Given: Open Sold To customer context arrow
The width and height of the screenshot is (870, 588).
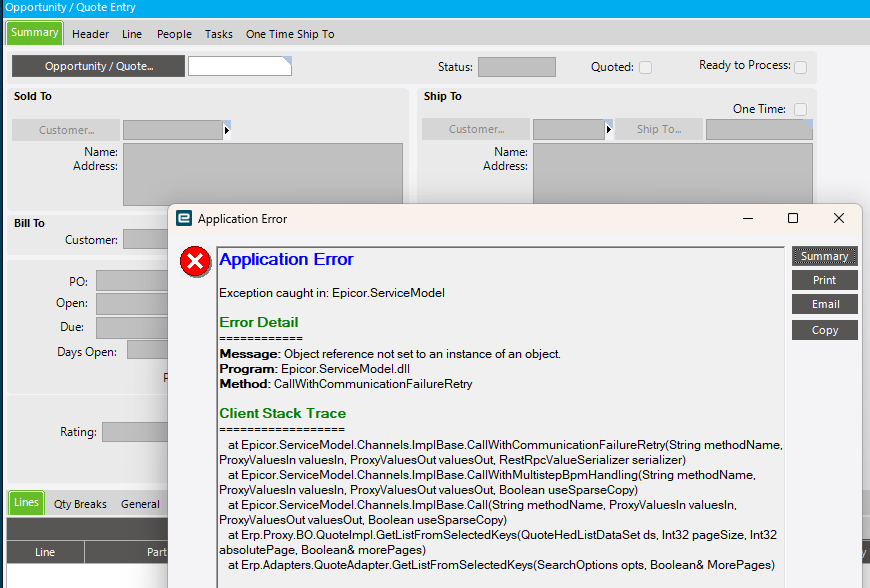Looking at the screenshot, I should (x=226, y=130).
